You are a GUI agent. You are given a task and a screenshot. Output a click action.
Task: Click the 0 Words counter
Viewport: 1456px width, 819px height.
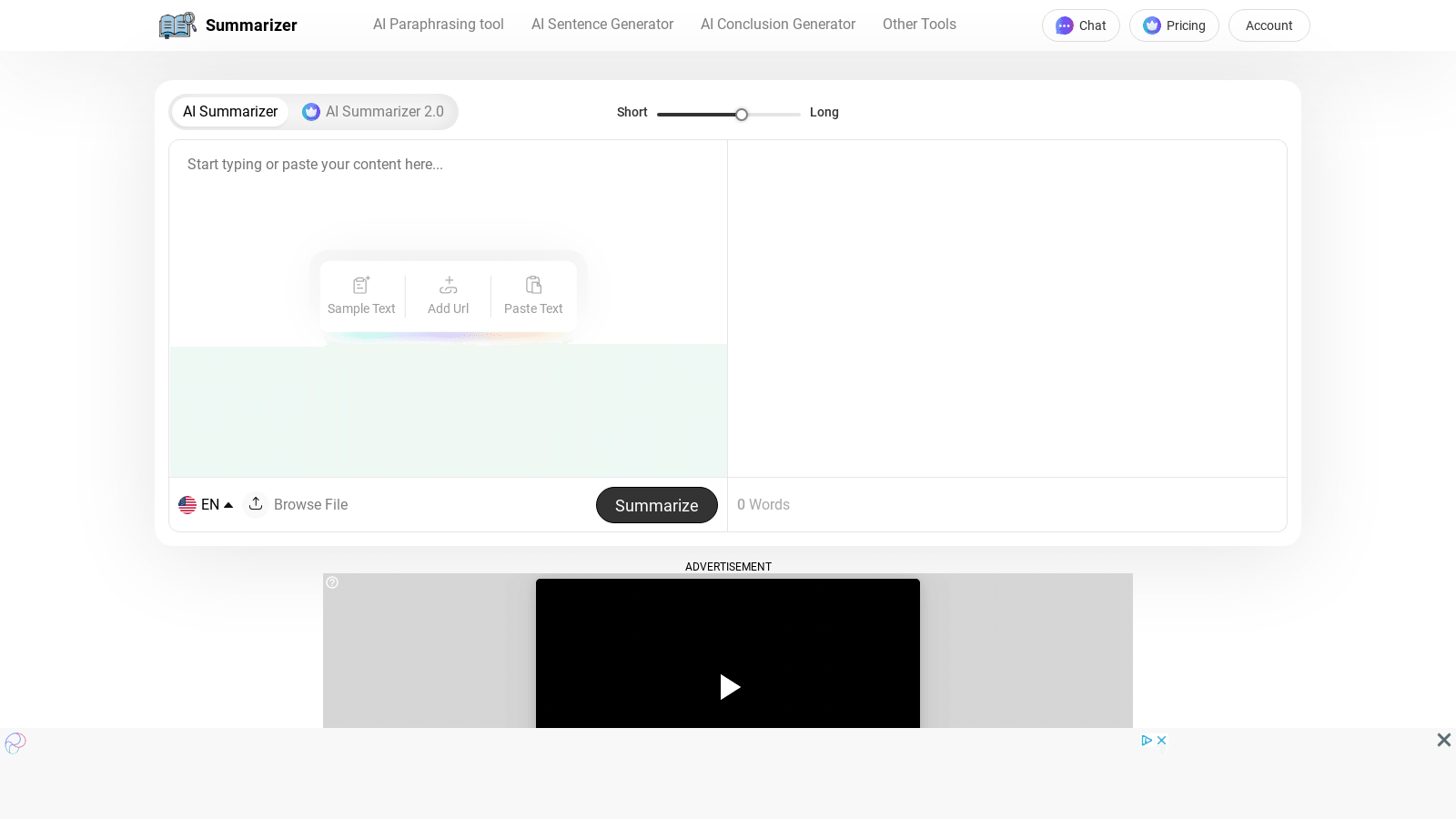[x=763, y=504]
